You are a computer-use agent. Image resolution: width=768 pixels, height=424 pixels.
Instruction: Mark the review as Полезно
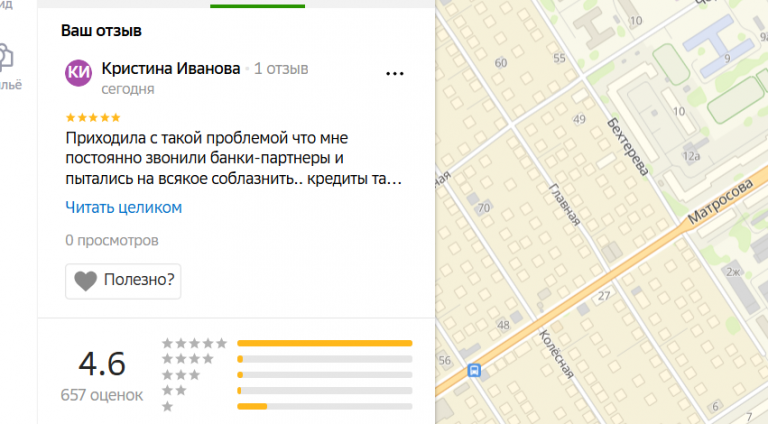coord(123,281)
